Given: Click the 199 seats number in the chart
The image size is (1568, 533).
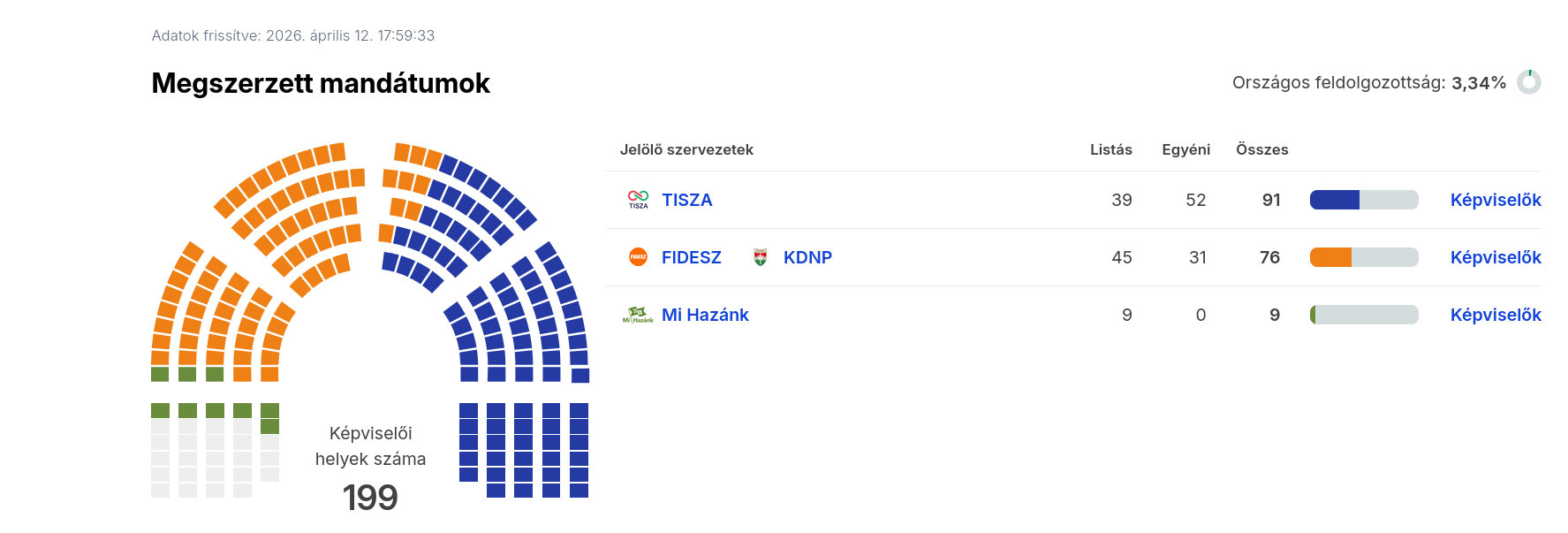Looking at the screenshot, I should pyautogui.click(x=370, y=498).
